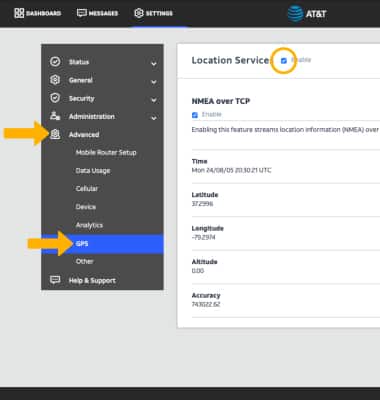Click the Help & Support chat icon
Image resolution: width=380 pixels, height=400 pixels.
pyautogui.click(x=55, y=280)
